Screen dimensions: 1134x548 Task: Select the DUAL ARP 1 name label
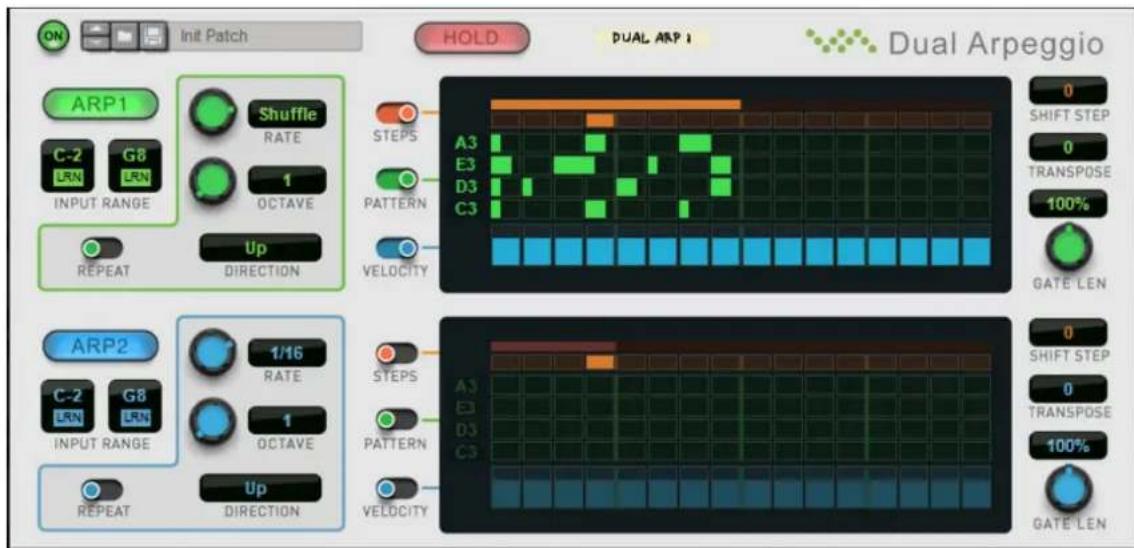(650, 39)
